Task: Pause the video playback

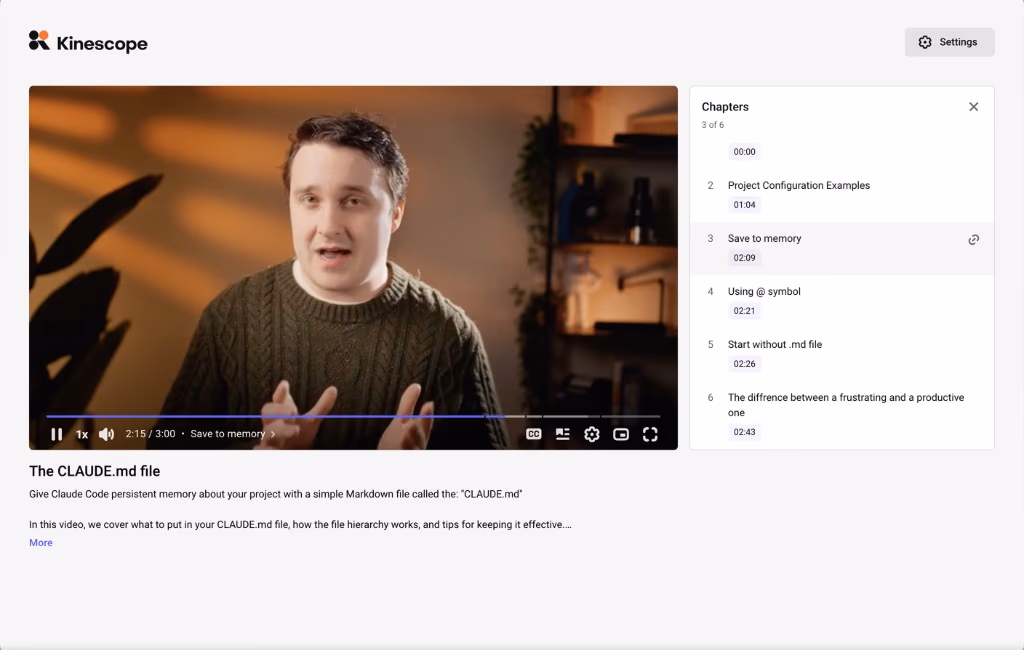Action: point(57,434)
